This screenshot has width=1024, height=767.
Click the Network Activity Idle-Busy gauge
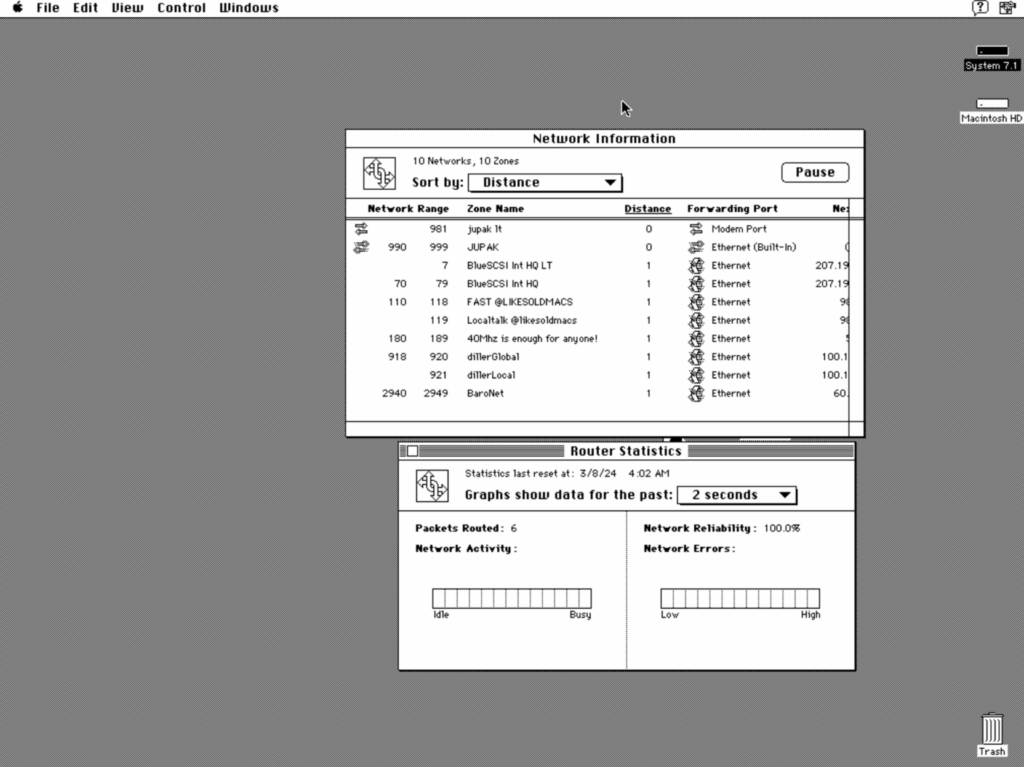click(511, 598)
